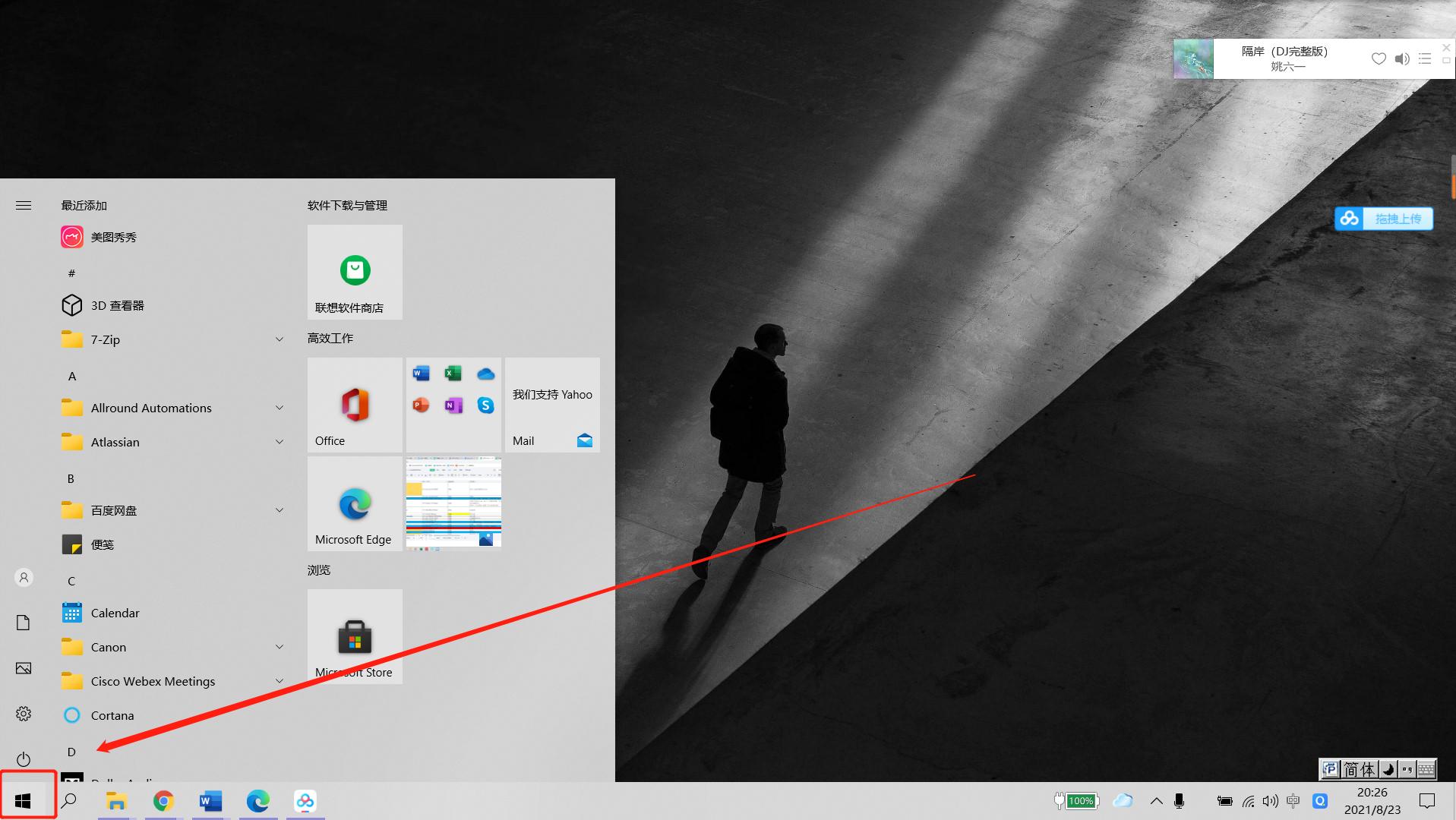Click the 高效工作 group title
Image resolution: width=1456 pixels, height=820 pixels.
tap(330, 338)
